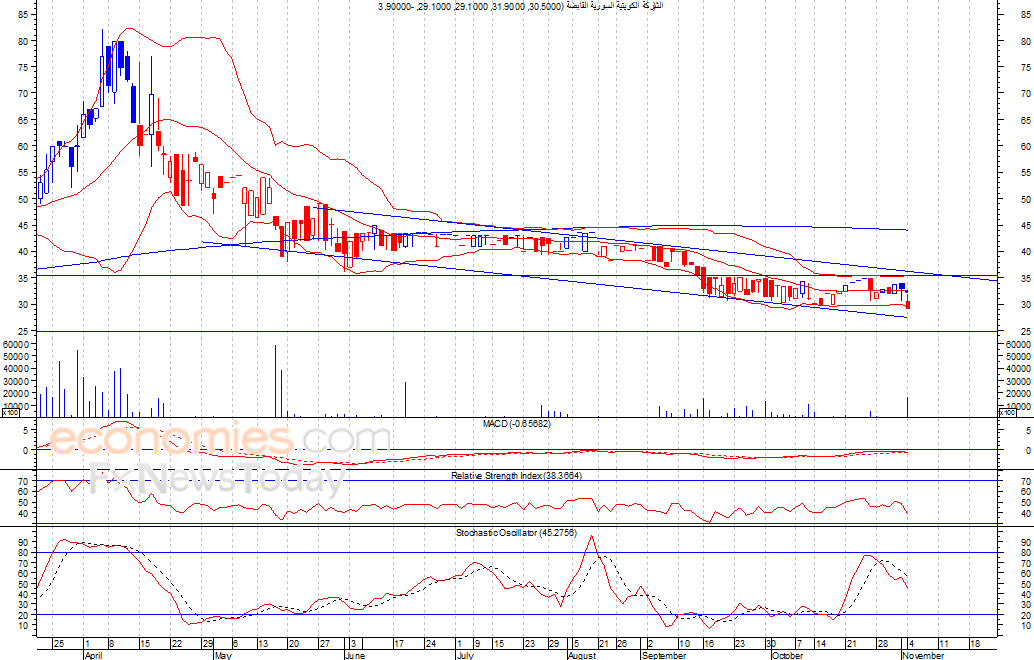1034x660 pixels.
Task: Click the August month label
Action: 581,656
